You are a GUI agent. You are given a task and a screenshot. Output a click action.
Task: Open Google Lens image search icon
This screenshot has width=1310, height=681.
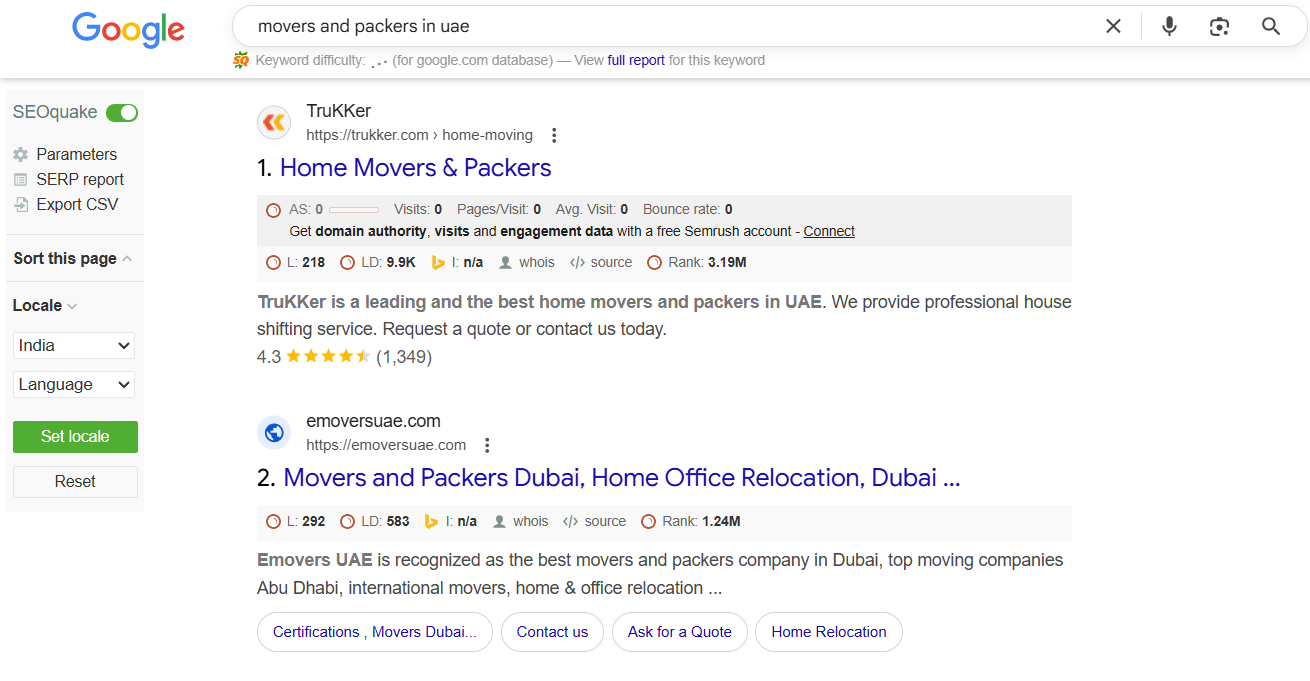[x=1219, y=27]
